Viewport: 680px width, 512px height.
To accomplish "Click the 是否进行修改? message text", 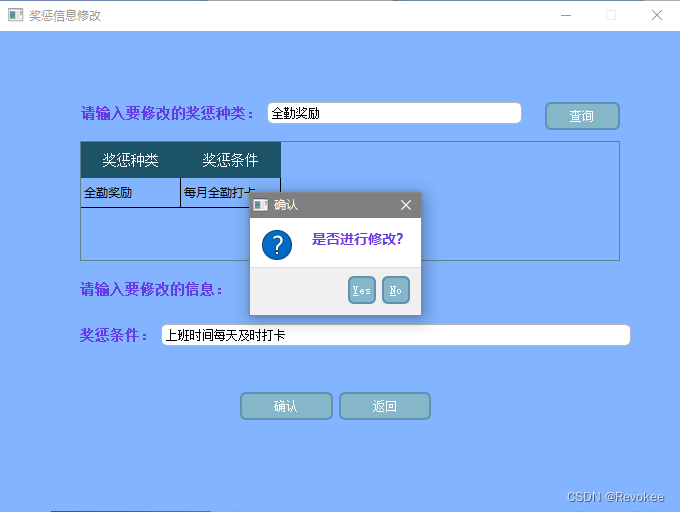I will pos(357,239).
